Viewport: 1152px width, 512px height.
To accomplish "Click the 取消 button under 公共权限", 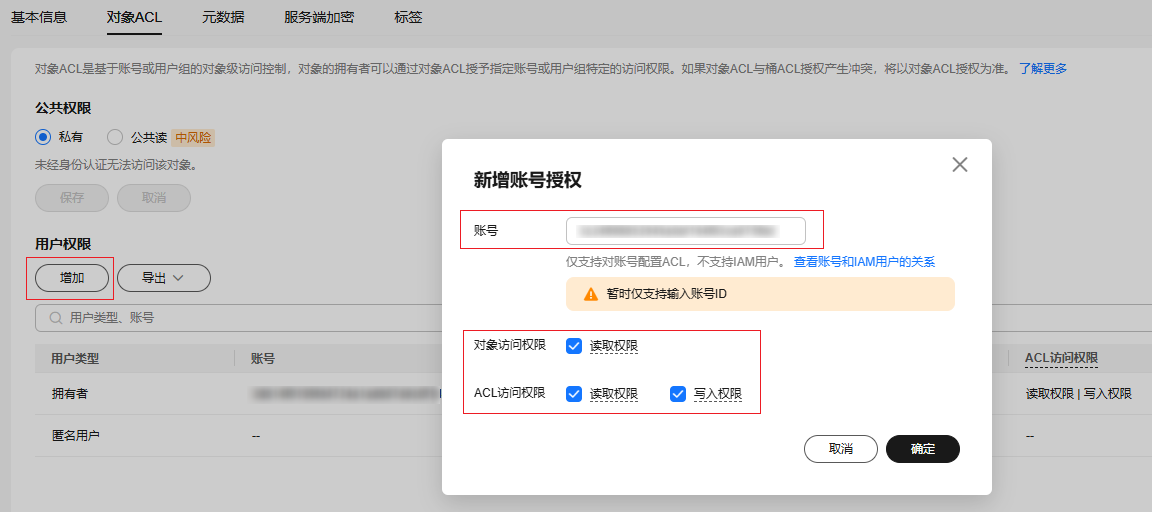I will 154,198.
